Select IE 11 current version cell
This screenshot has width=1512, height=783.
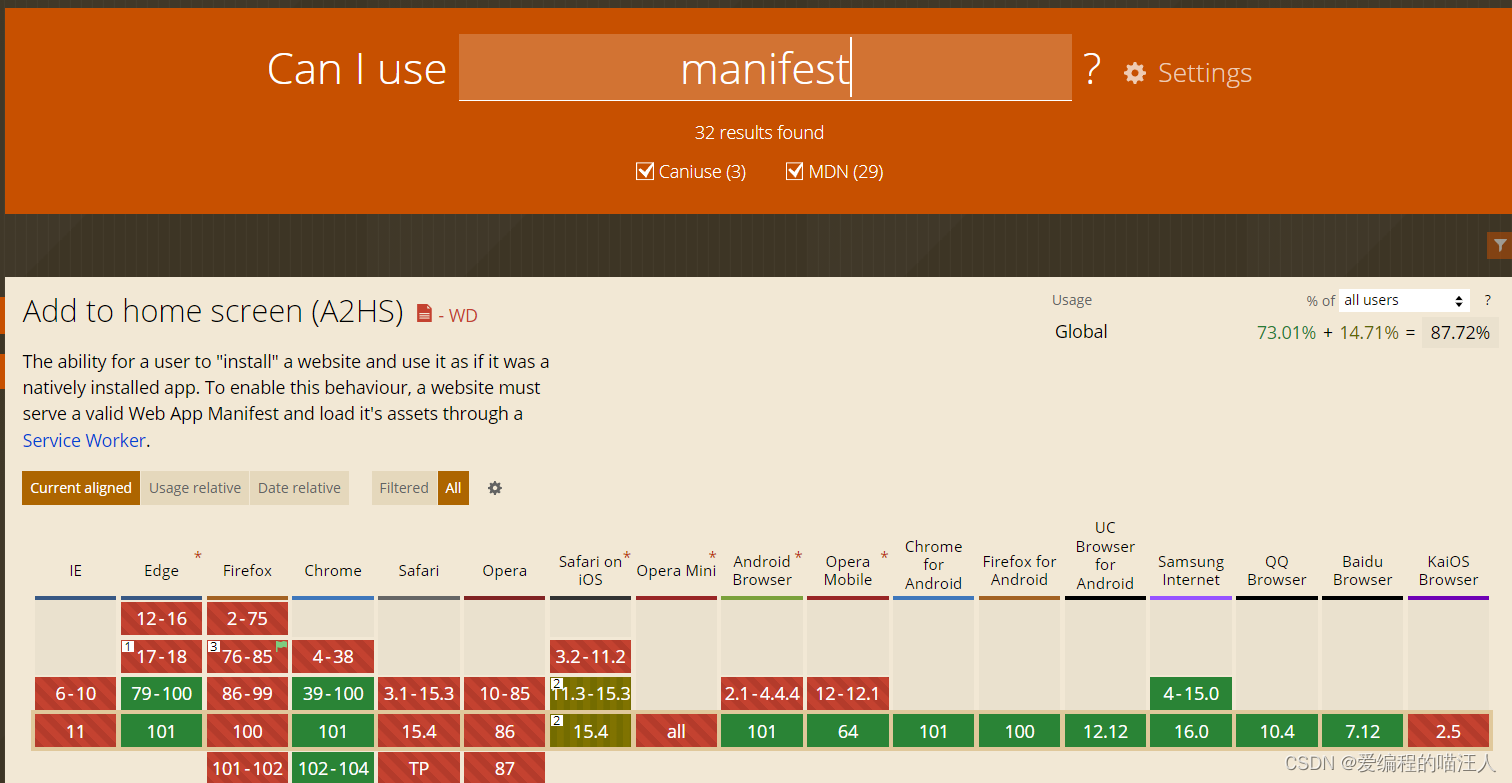click(x=75, y=731)
